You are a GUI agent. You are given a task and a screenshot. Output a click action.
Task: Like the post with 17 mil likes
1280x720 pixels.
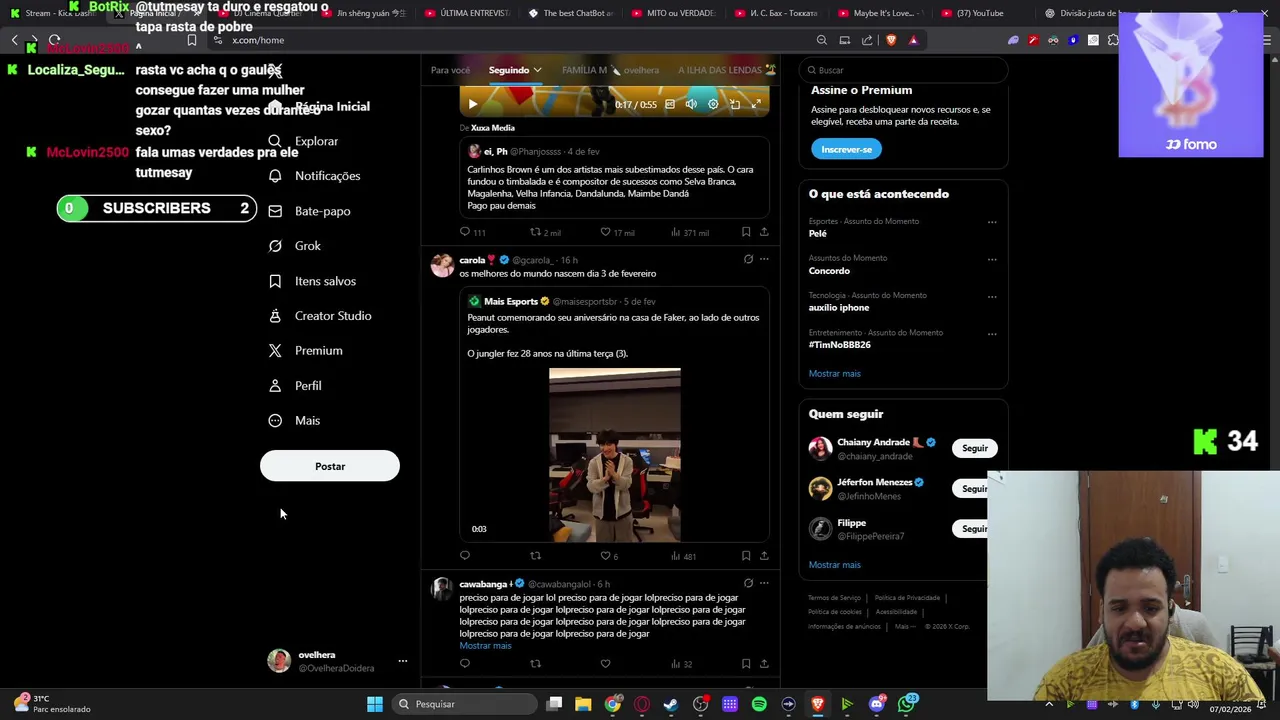[x=605, y=232]
